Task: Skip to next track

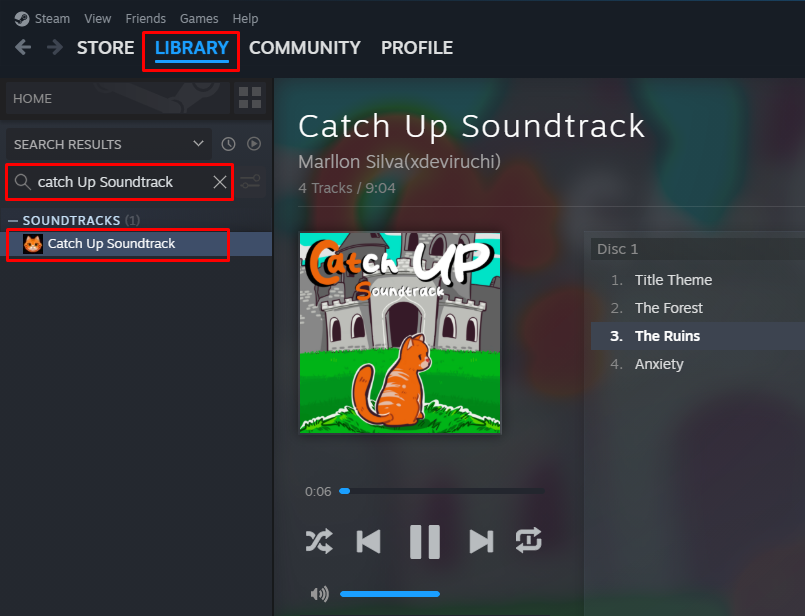Action: coord(481,541)
